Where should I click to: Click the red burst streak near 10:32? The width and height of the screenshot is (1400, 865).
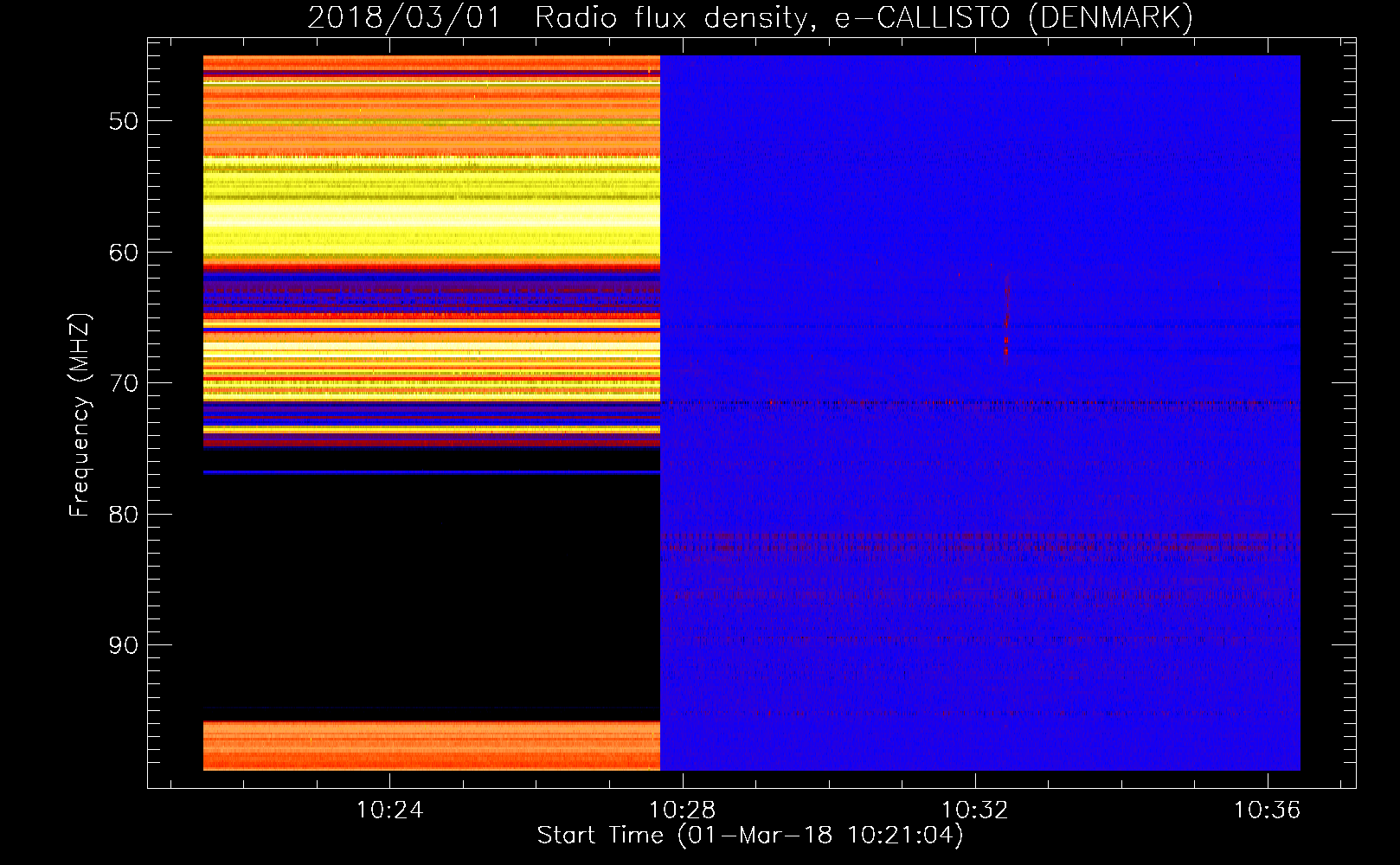pos(1006,316)
